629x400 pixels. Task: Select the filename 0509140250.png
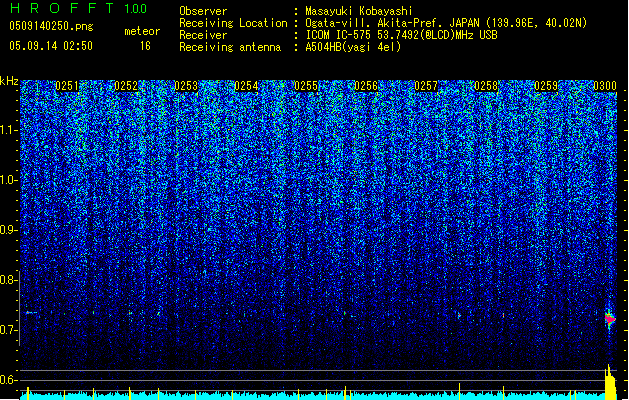pos(51,26)
